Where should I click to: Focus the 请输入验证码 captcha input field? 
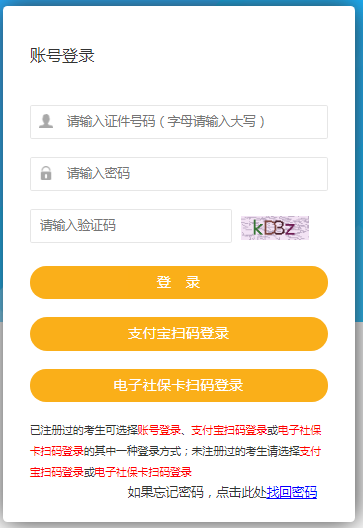point(131,226)
